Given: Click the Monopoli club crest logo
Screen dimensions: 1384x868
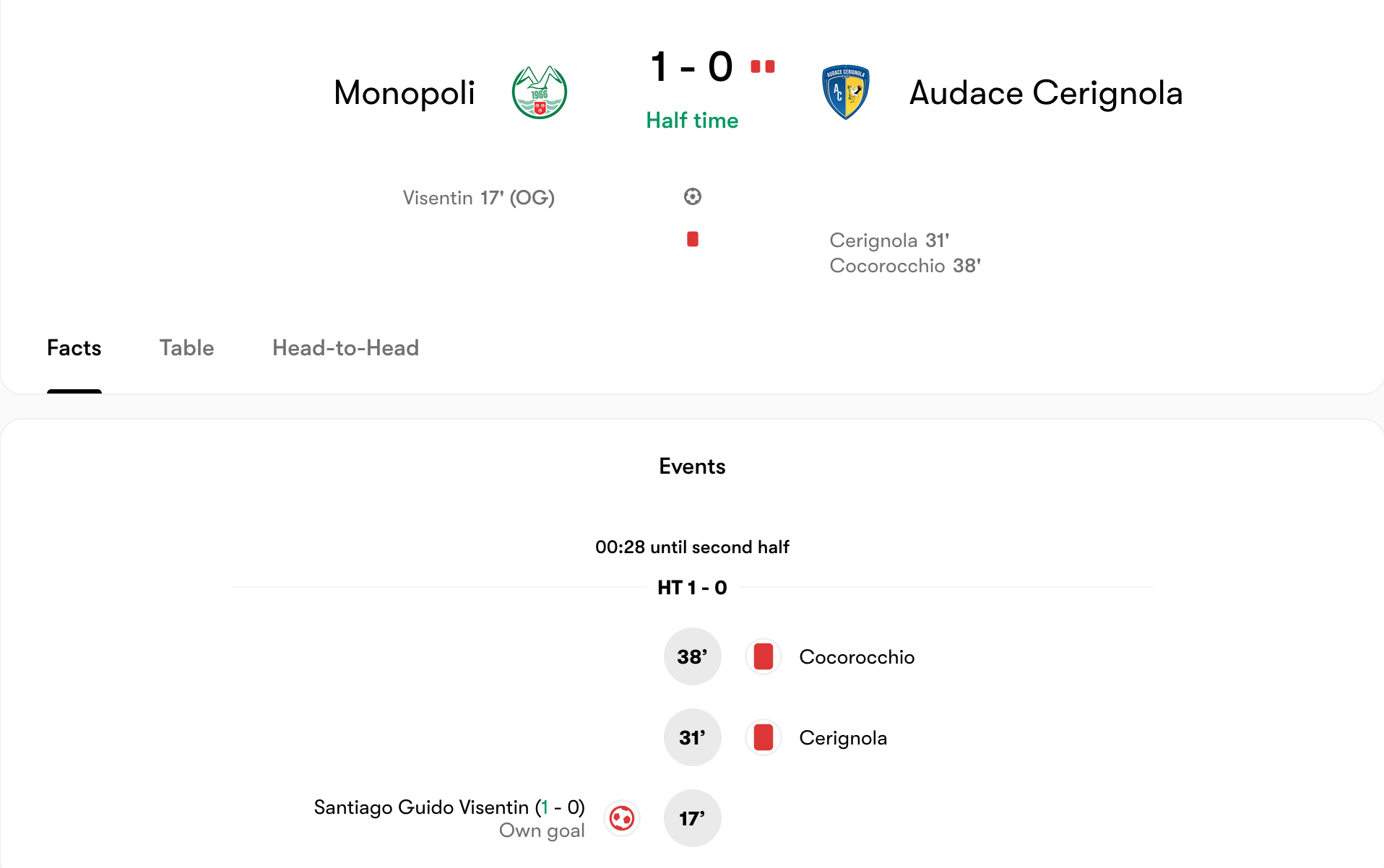Looking at the screenshot, I should (540, 92).
